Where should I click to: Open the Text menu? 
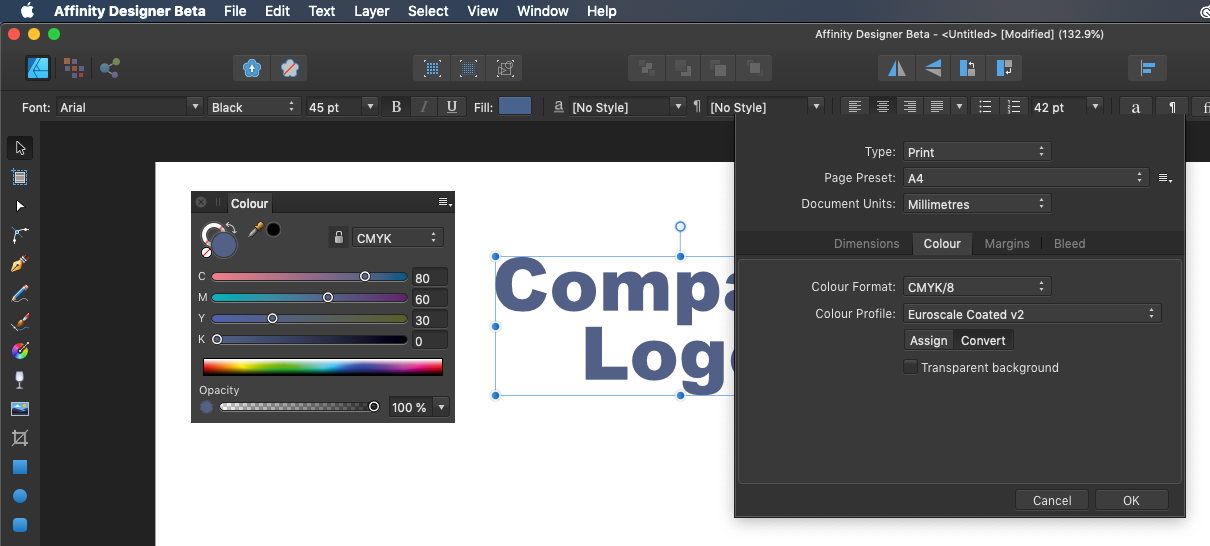[322, 11]
